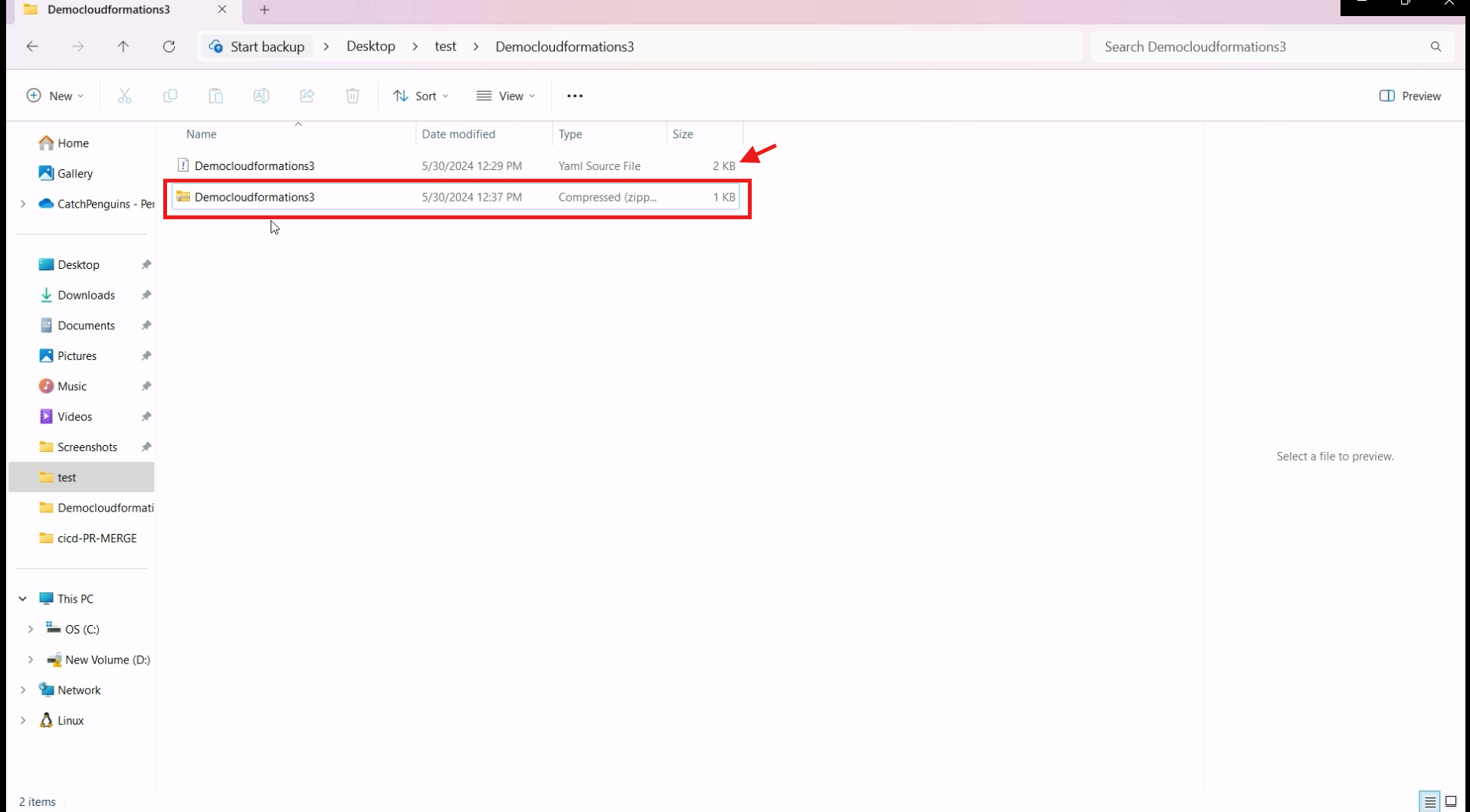Click the search magnifier icon
The width and height of the screenshot is (1470, 812).
coord(1436,47)
